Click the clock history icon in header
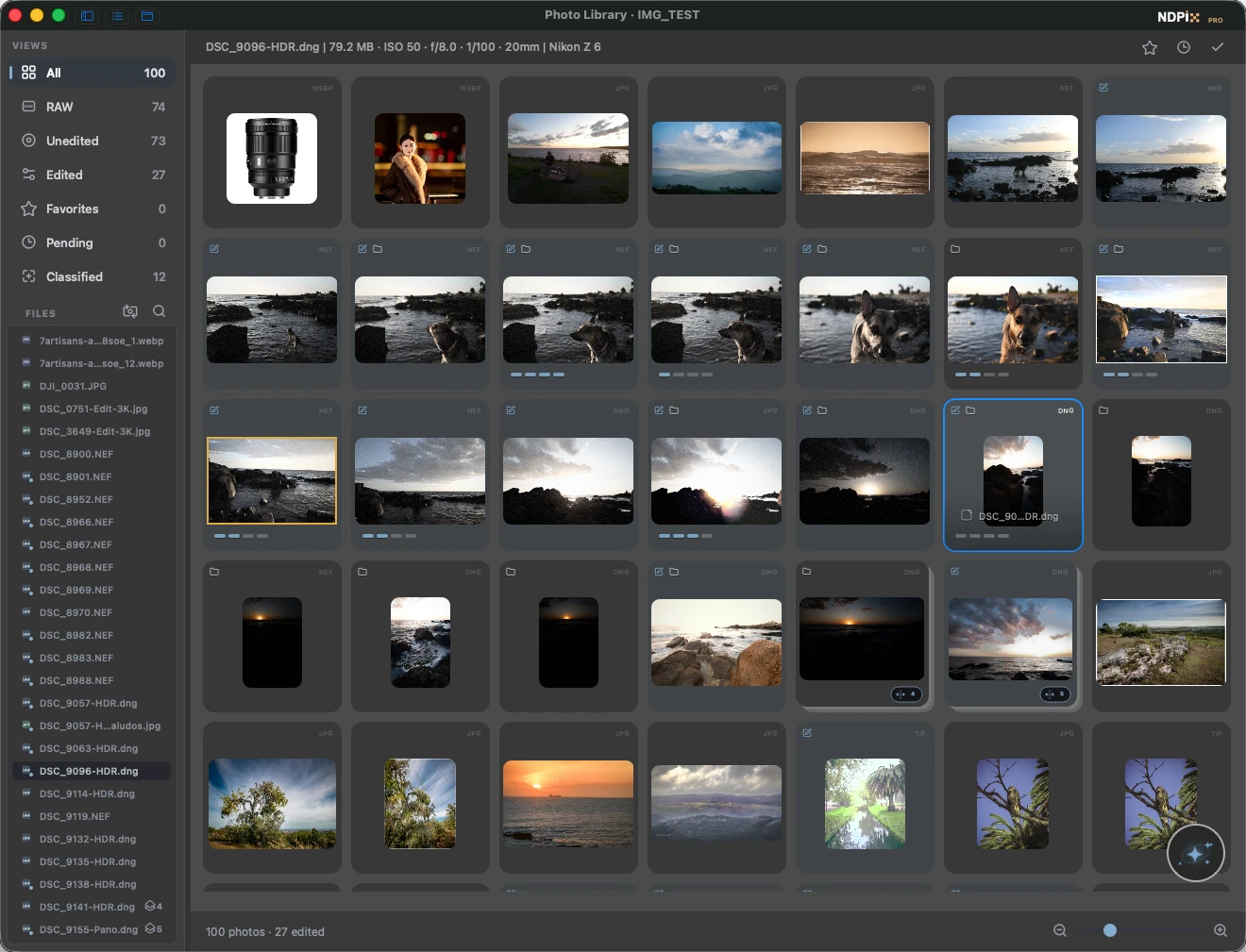Screen dimensions: 1246x952 1184,47
